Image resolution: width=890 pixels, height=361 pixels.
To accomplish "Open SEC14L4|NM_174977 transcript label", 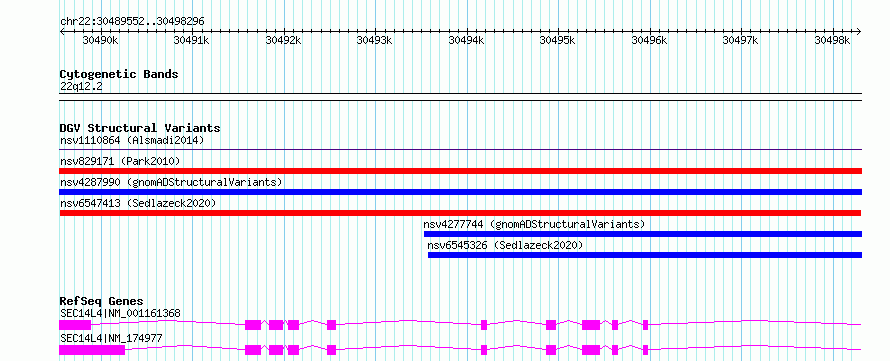I will [111, 338].
